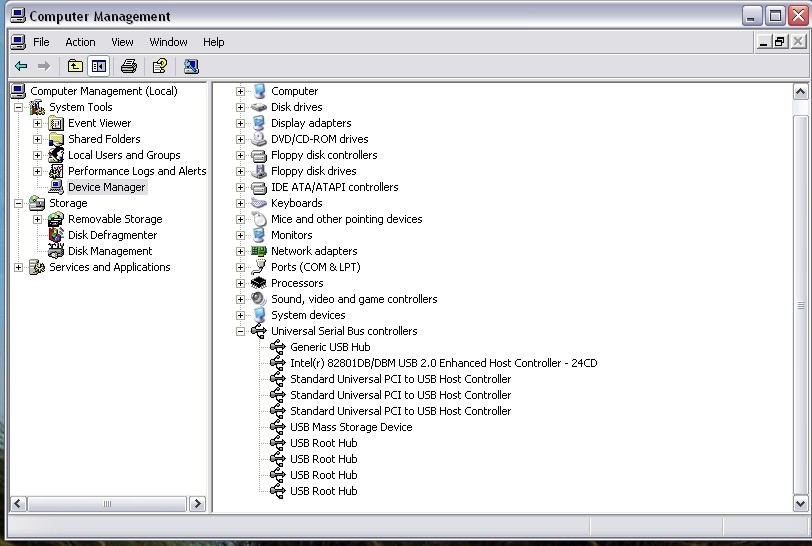Image resolution: width=812 pixels, height=546 pixels.
Task: Collapse the System Tools node
Action: pos(19,108)
